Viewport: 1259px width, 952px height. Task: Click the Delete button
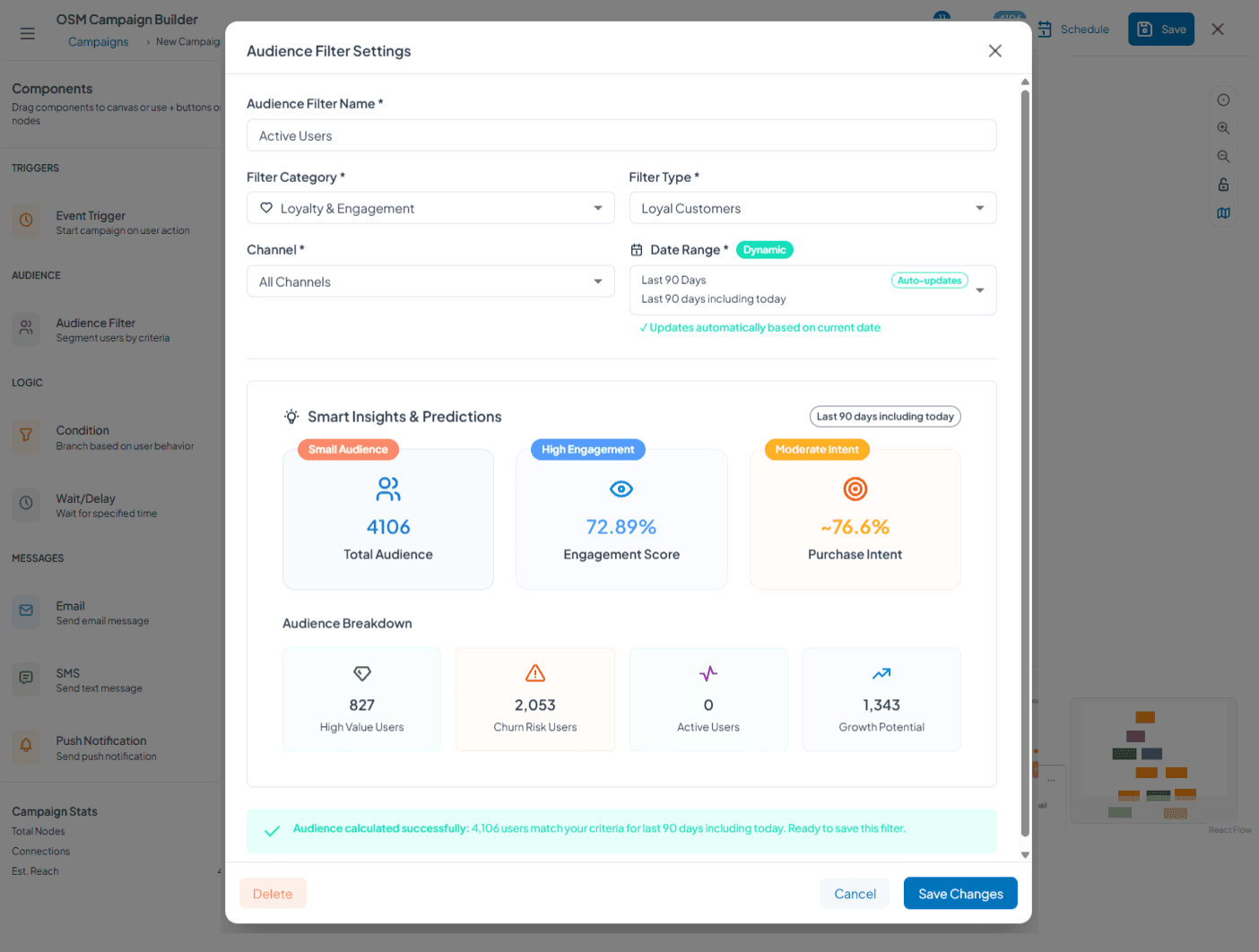coord(273,894)
